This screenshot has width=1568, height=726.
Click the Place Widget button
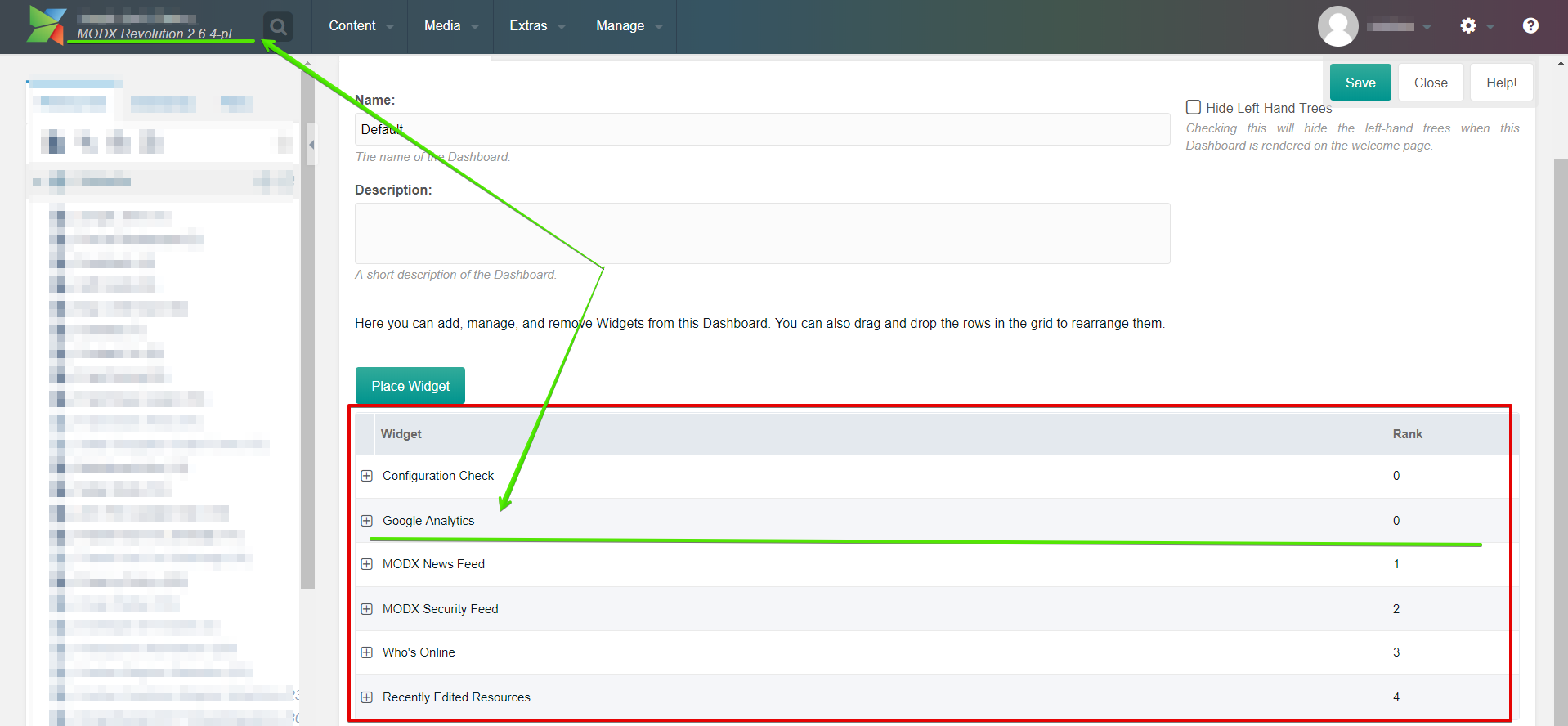410,386
